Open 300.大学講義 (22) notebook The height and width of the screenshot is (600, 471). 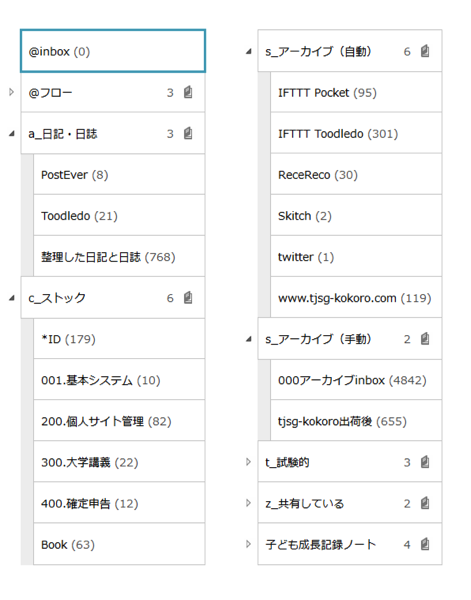click(x=119, y=462)
